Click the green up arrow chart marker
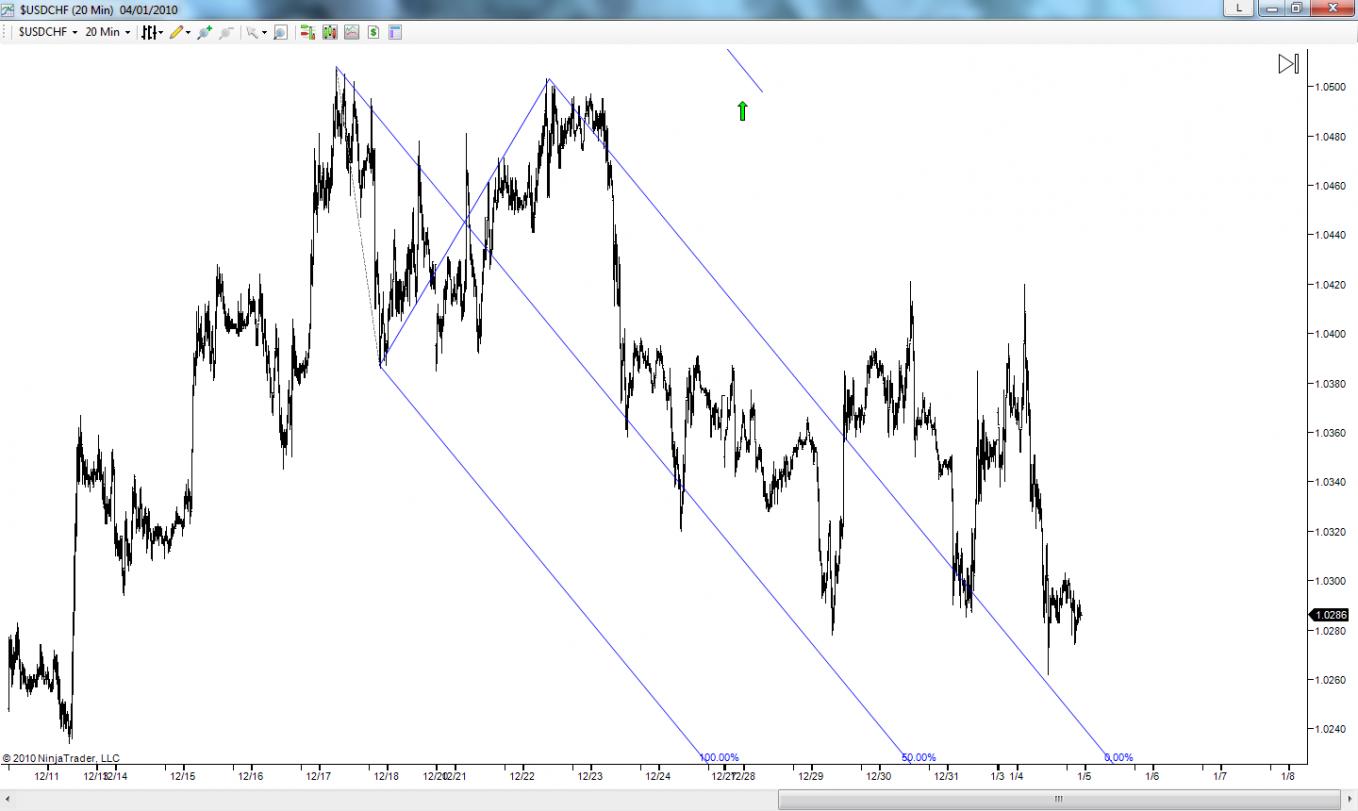The image size is (1358, 811). 742,111
